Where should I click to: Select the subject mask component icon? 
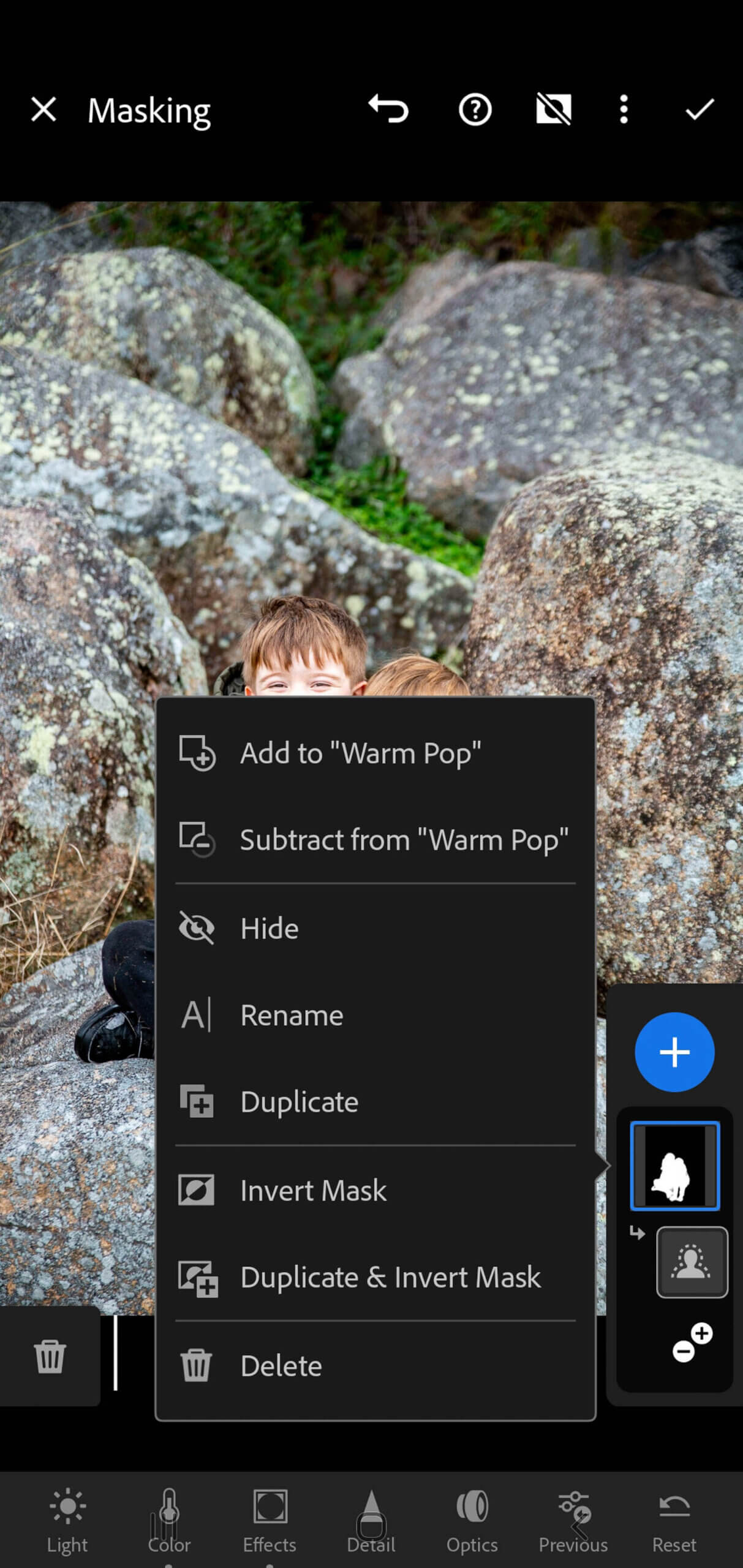point(692,1262)
